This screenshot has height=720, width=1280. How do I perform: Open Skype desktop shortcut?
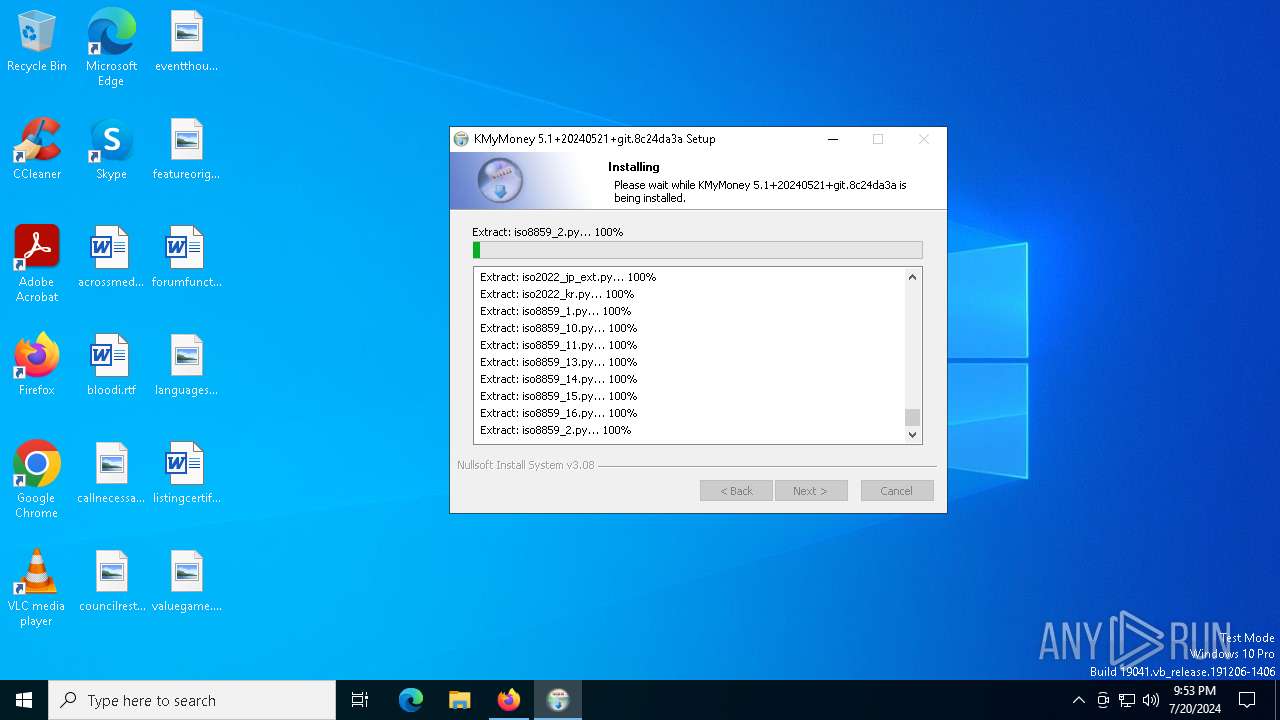tap(111, 150)
